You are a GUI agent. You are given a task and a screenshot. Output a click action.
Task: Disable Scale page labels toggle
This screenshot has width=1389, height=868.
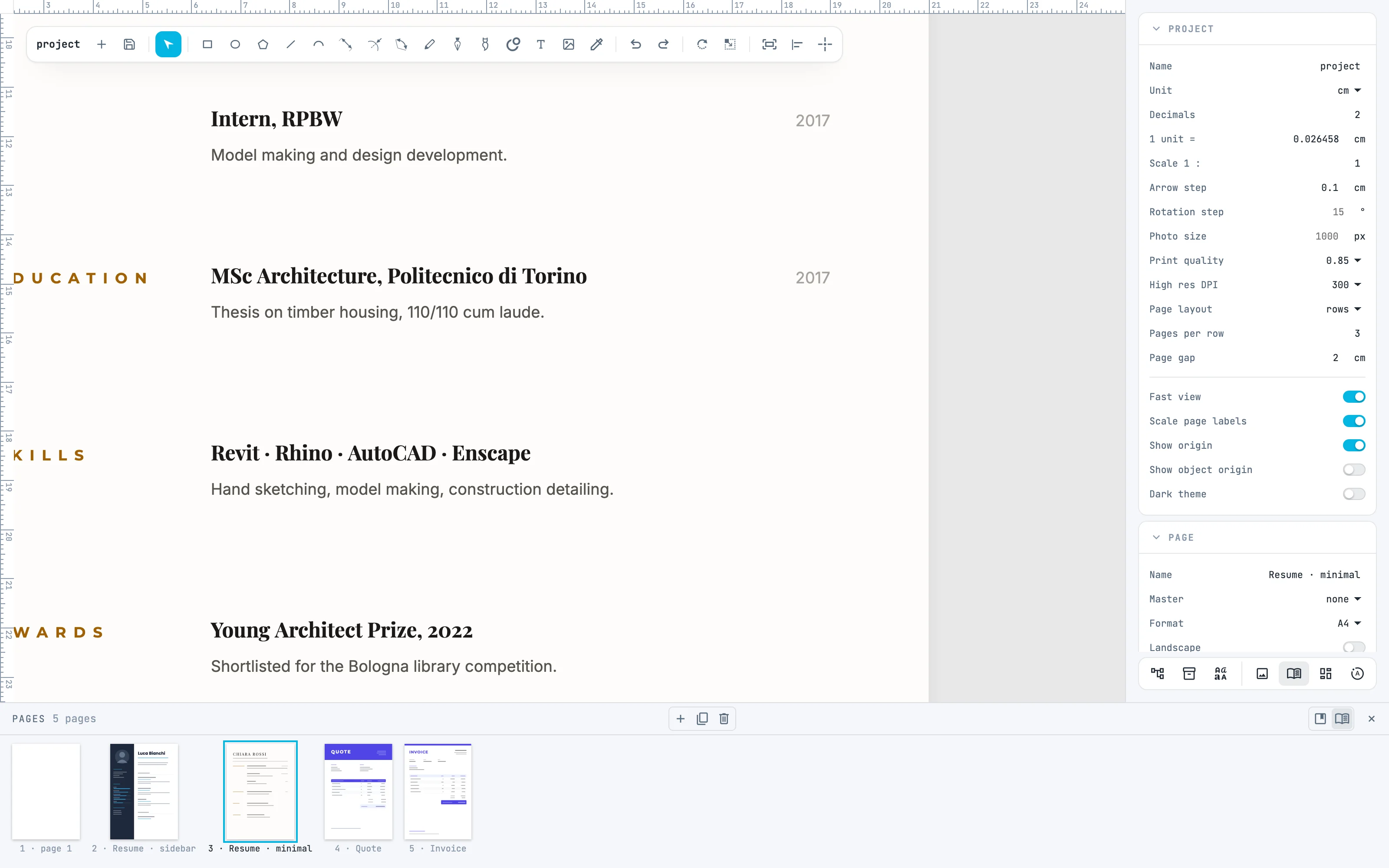1353,421
